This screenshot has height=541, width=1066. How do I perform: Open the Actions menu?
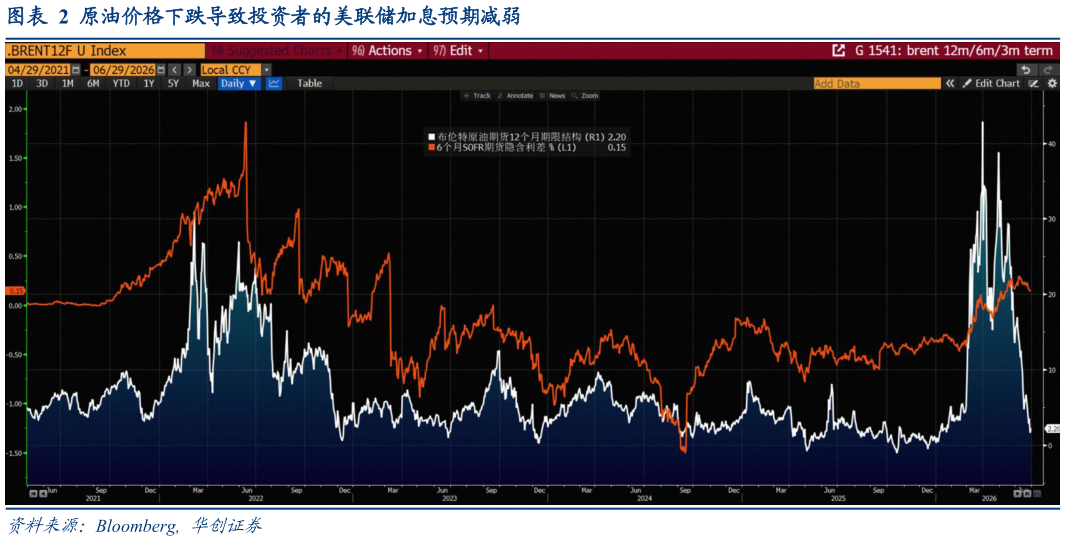click(x=388, y=50)
